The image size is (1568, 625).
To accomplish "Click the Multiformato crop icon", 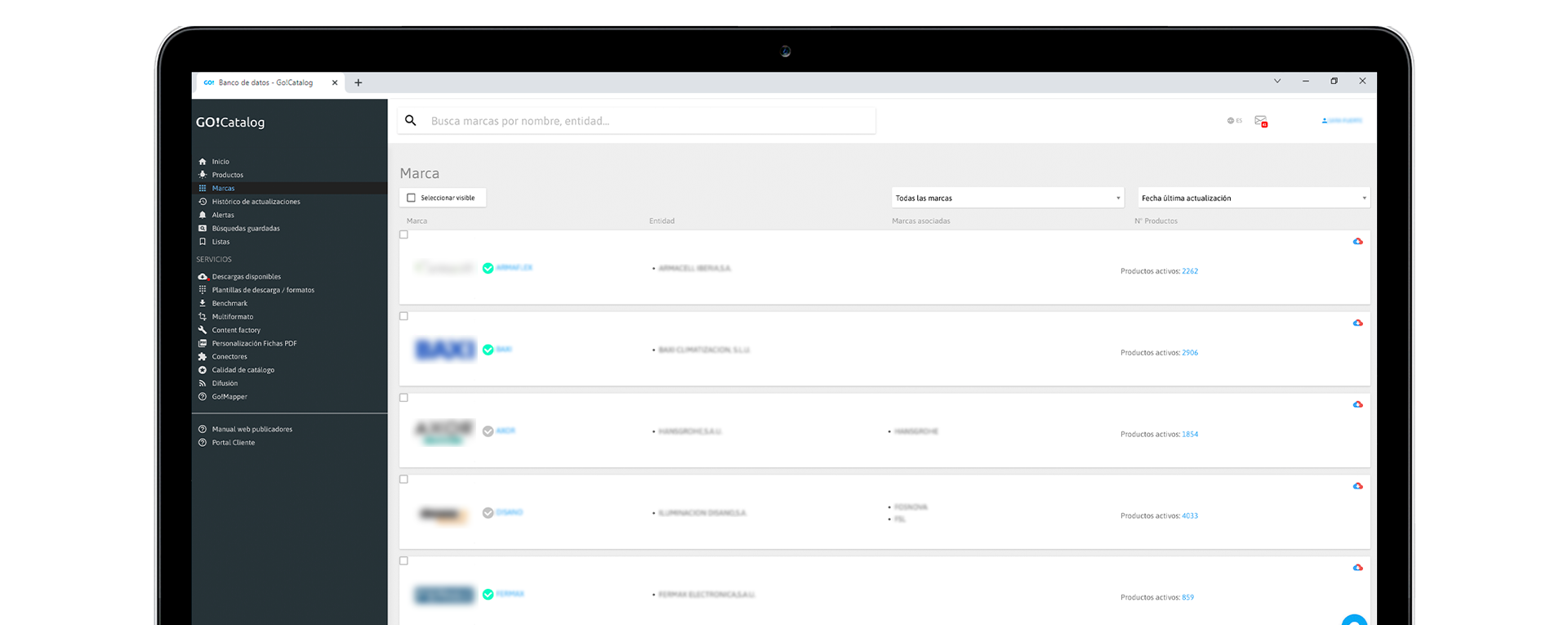I will pyautogui.click(x=203, y=317).
